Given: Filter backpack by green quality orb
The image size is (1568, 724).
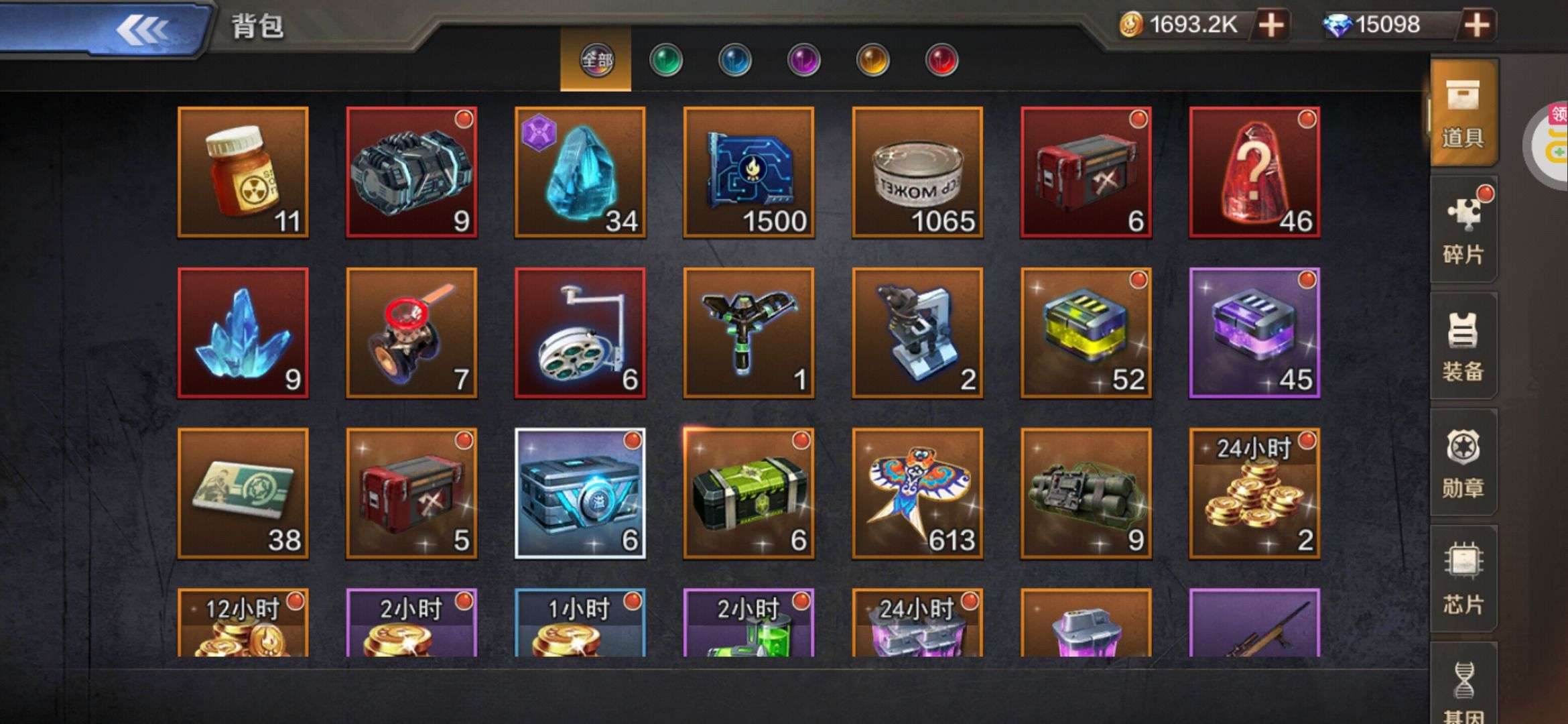Looking at the screenshot, I should [665, 61].
